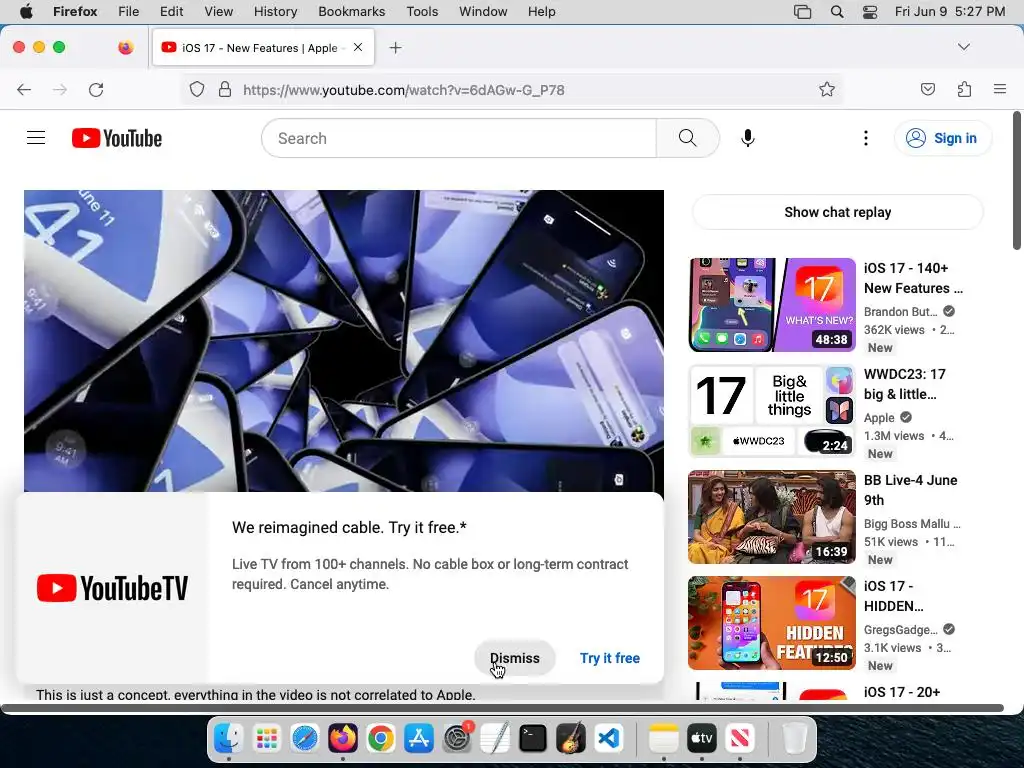This screenshot has height=768, width=1024.
Task: Click Brandon But… channel name
Action: (901, 312)
